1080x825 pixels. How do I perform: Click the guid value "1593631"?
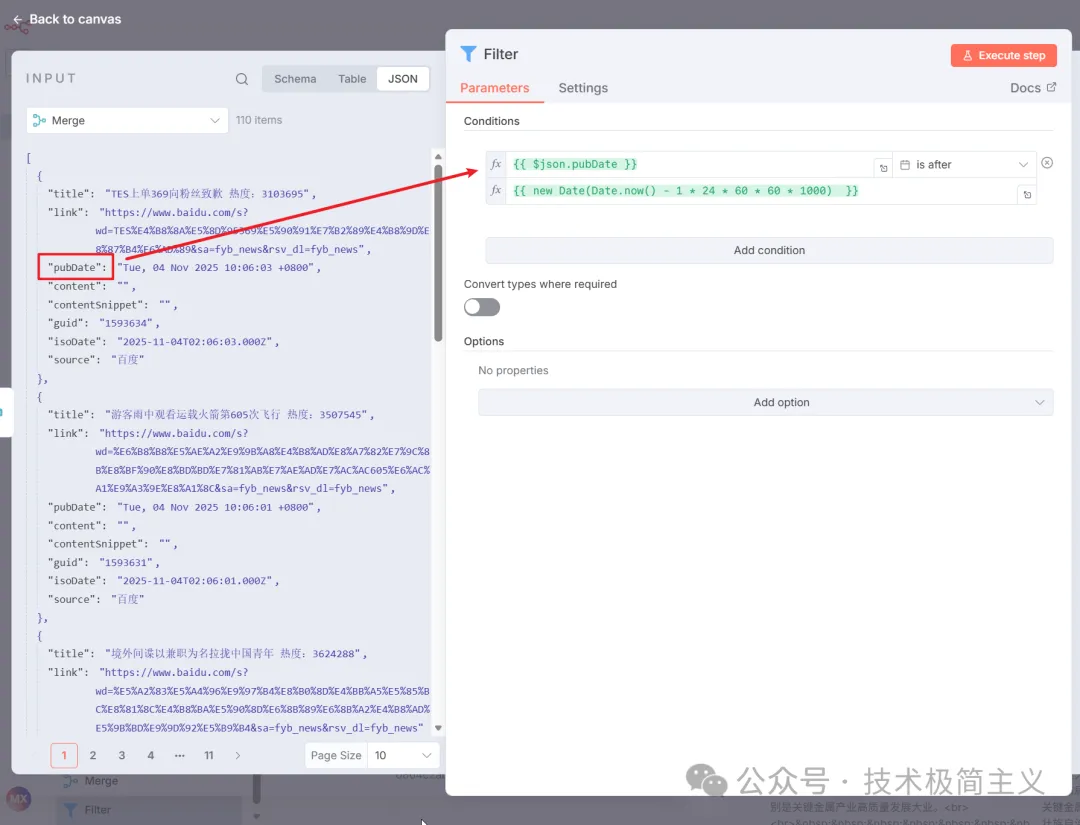126,563
